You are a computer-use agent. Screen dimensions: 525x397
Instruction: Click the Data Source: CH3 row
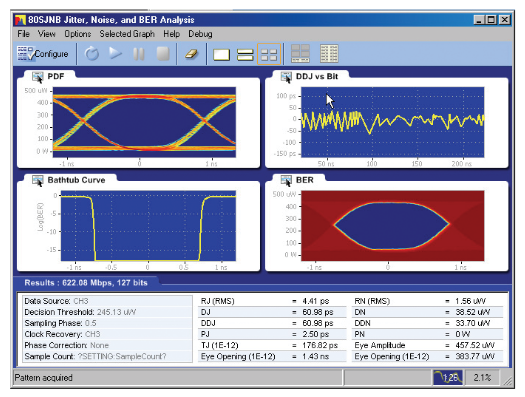click(x=107, y=301)
